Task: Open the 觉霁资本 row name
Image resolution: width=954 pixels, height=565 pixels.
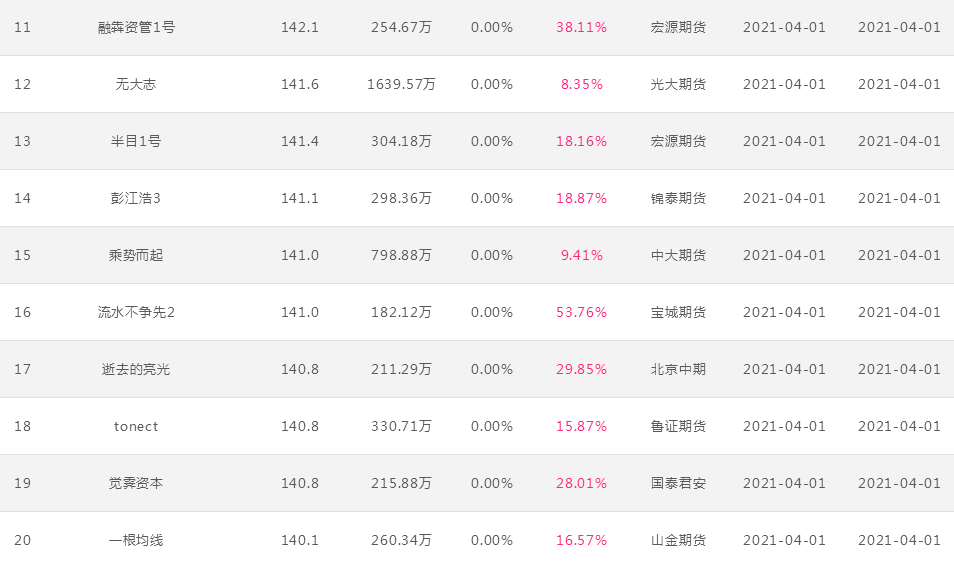Action: (x=136, y=483)
